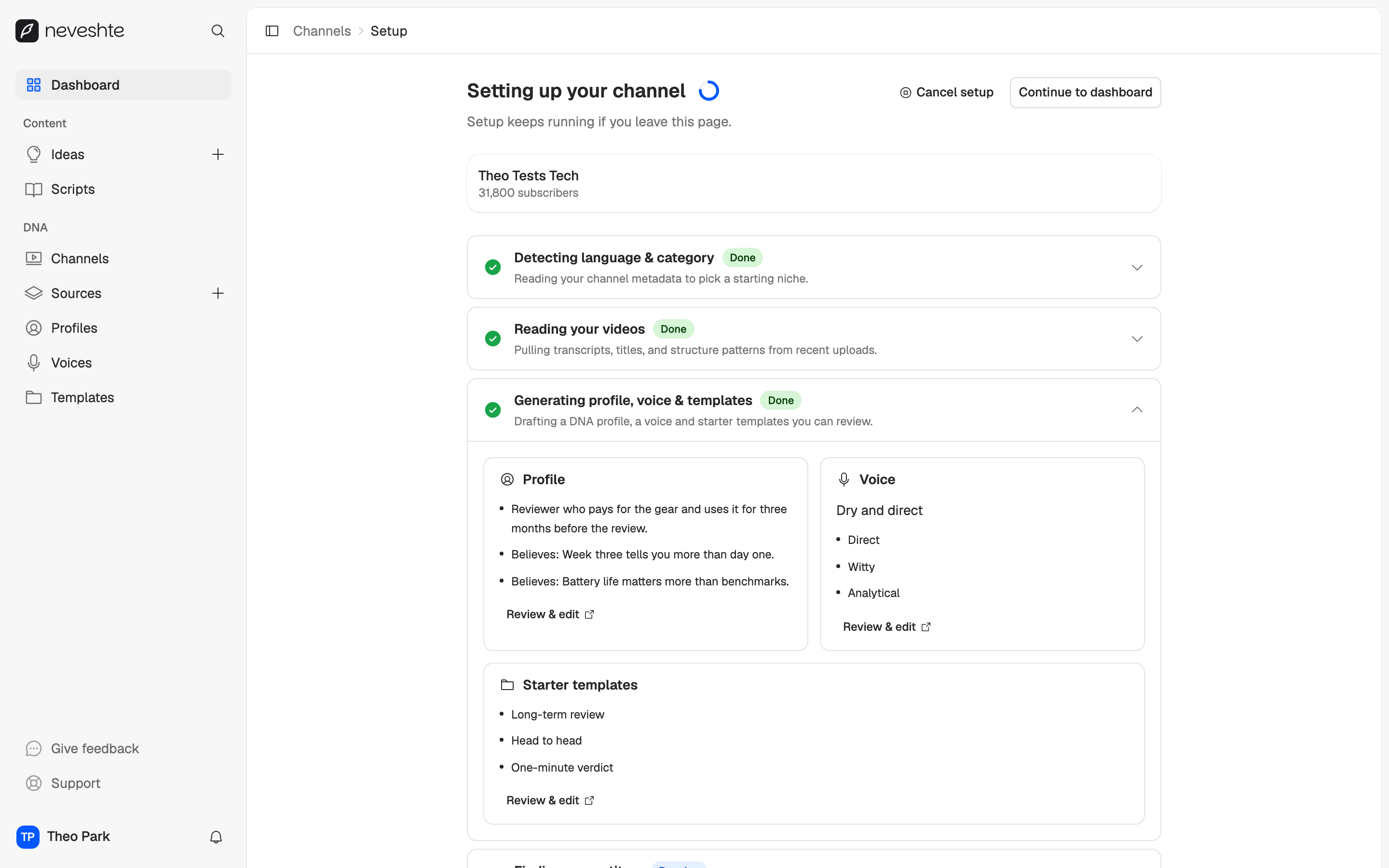
Task: Open Channels in the DNA section
Action: [123, 259]
